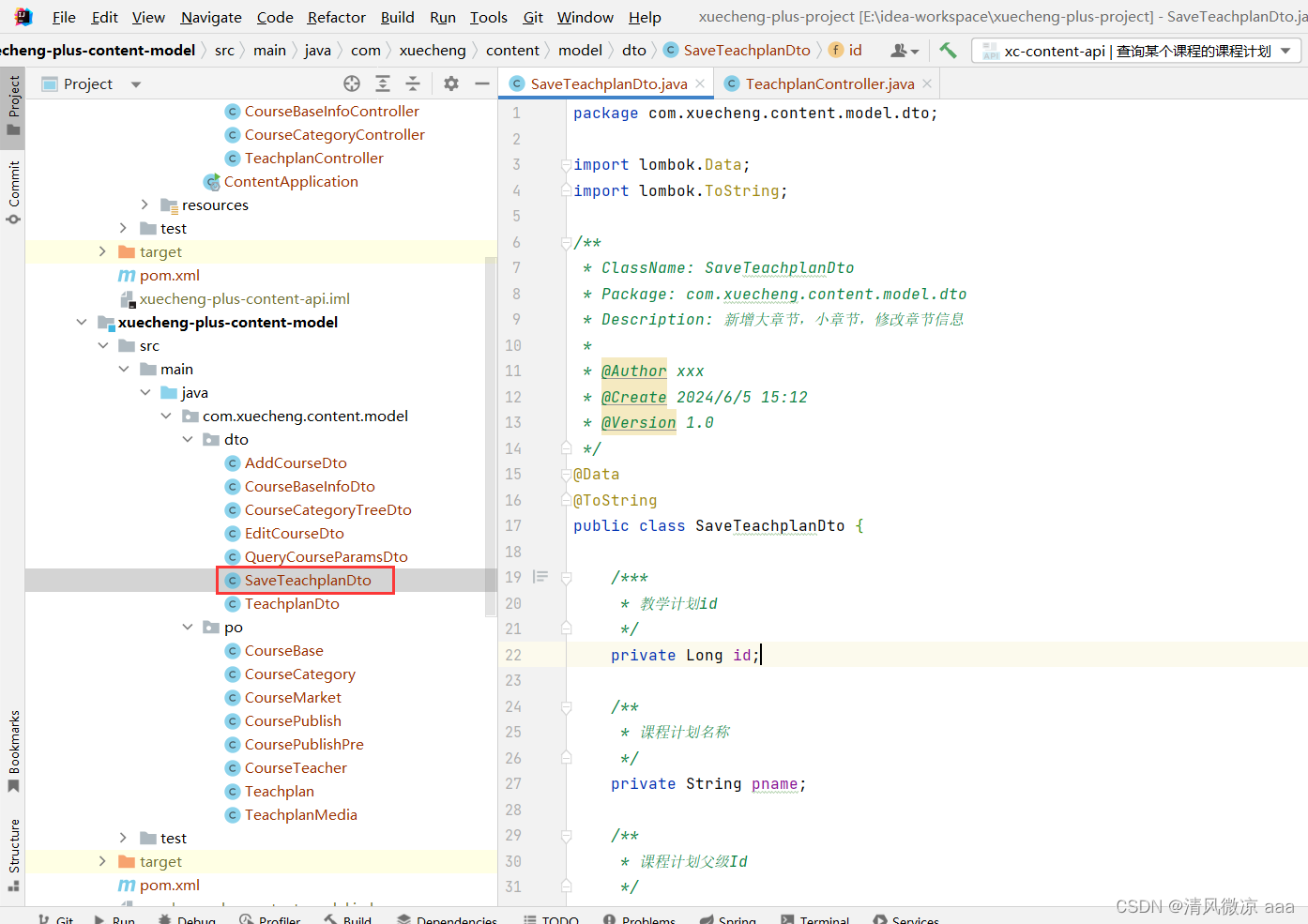Select CoursePublishPre class in tree
Image resolution: width=1308 pixels, height=924 pixels.
304,744
